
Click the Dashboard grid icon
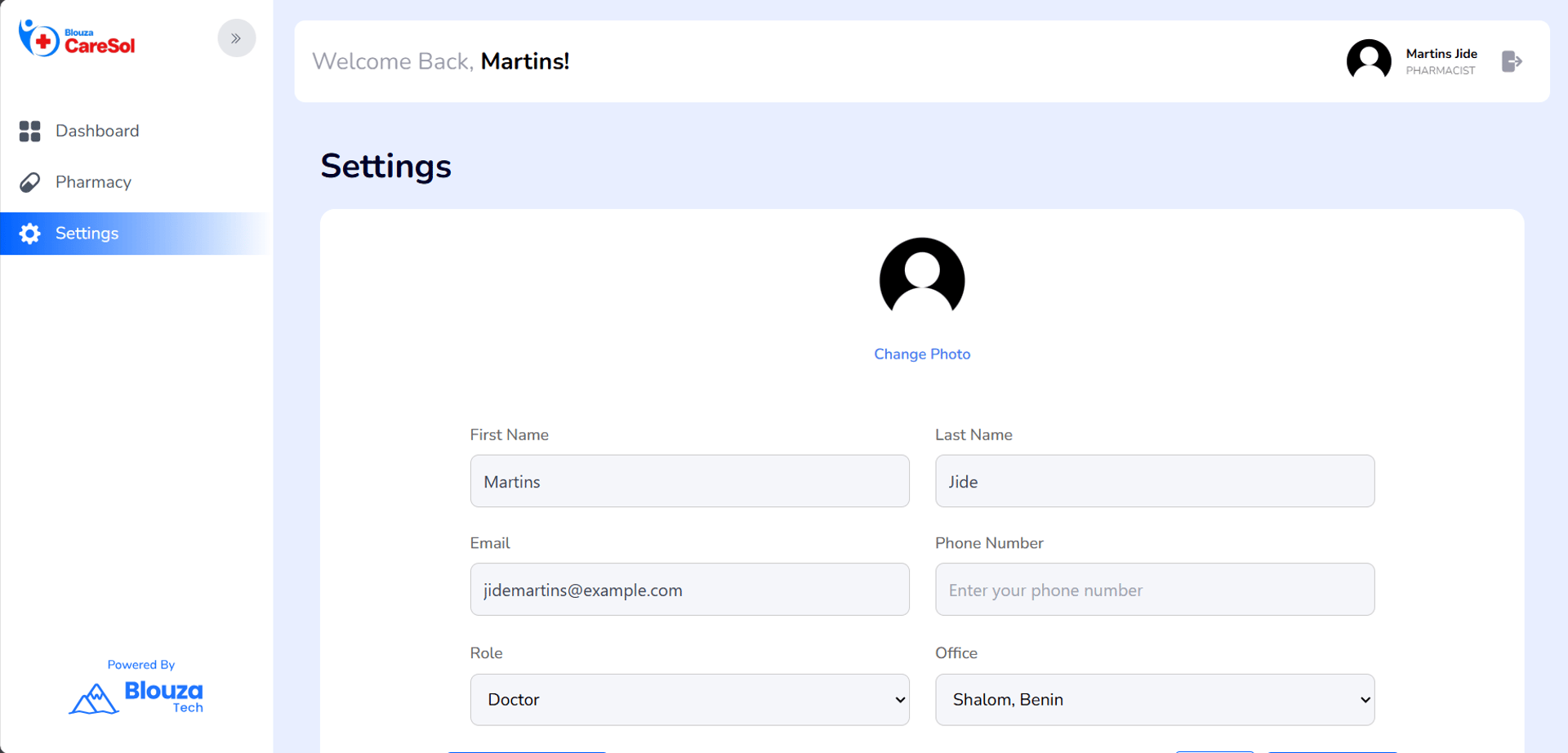coord(30,131)
